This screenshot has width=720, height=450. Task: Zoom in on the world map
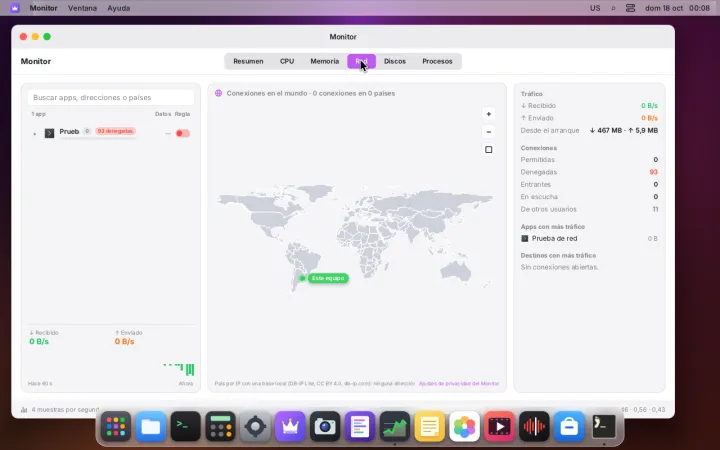click(489, 114)
